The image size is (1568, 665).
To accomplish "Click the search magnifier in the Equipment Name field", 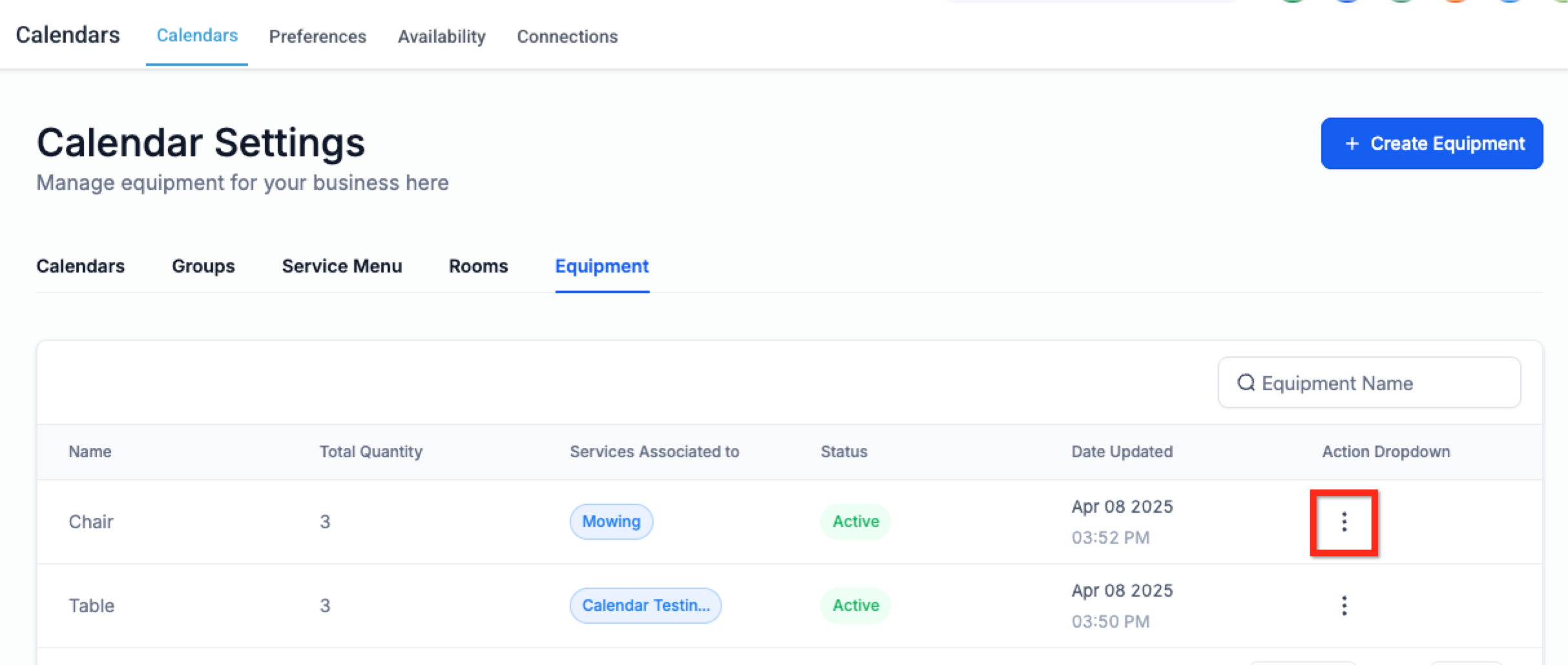I will 1246,383.
